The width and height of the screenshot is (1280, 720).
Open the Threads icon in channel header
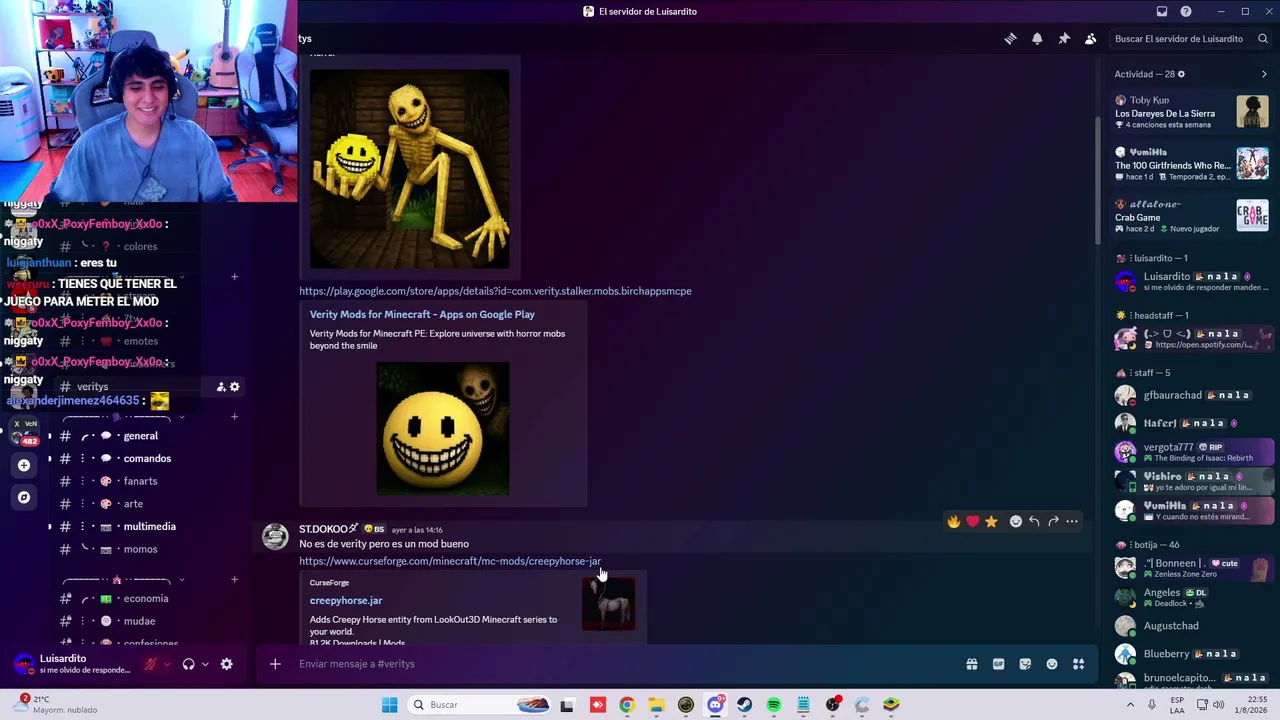(x=1010, y=39)
